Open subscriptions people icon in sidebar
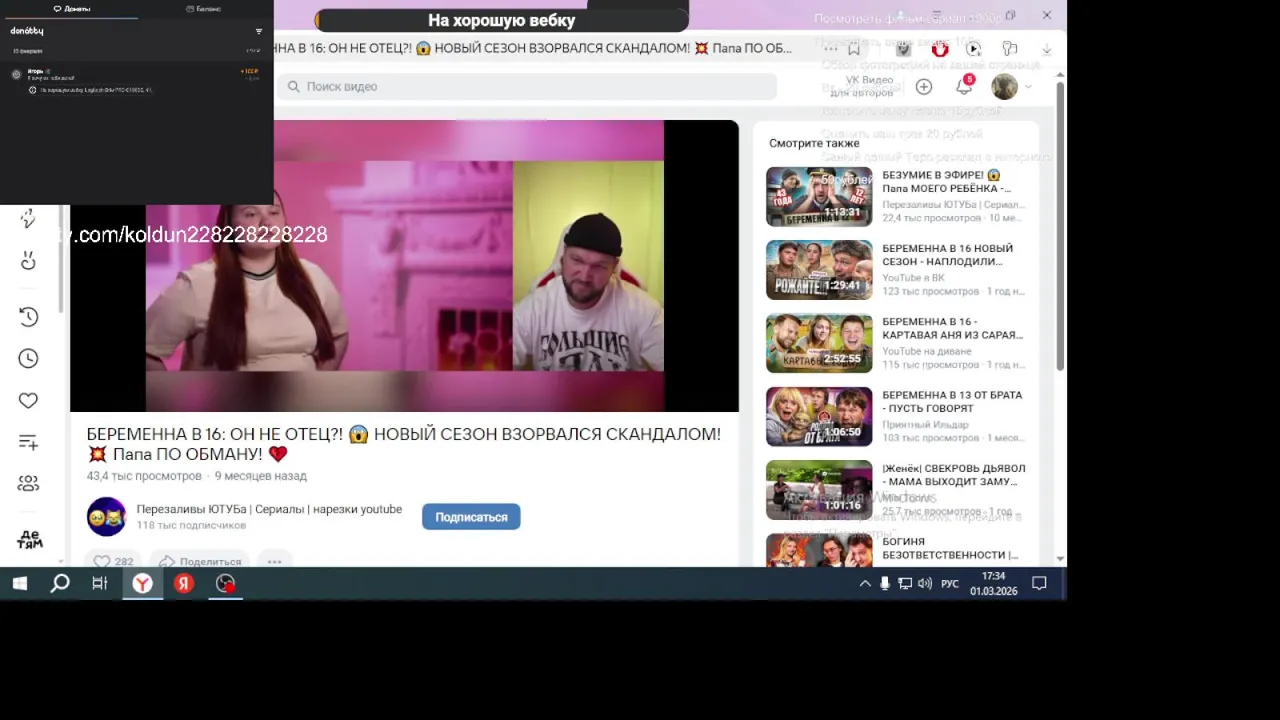The height and width of the screenshot is (720, 1280). (28, 483)
